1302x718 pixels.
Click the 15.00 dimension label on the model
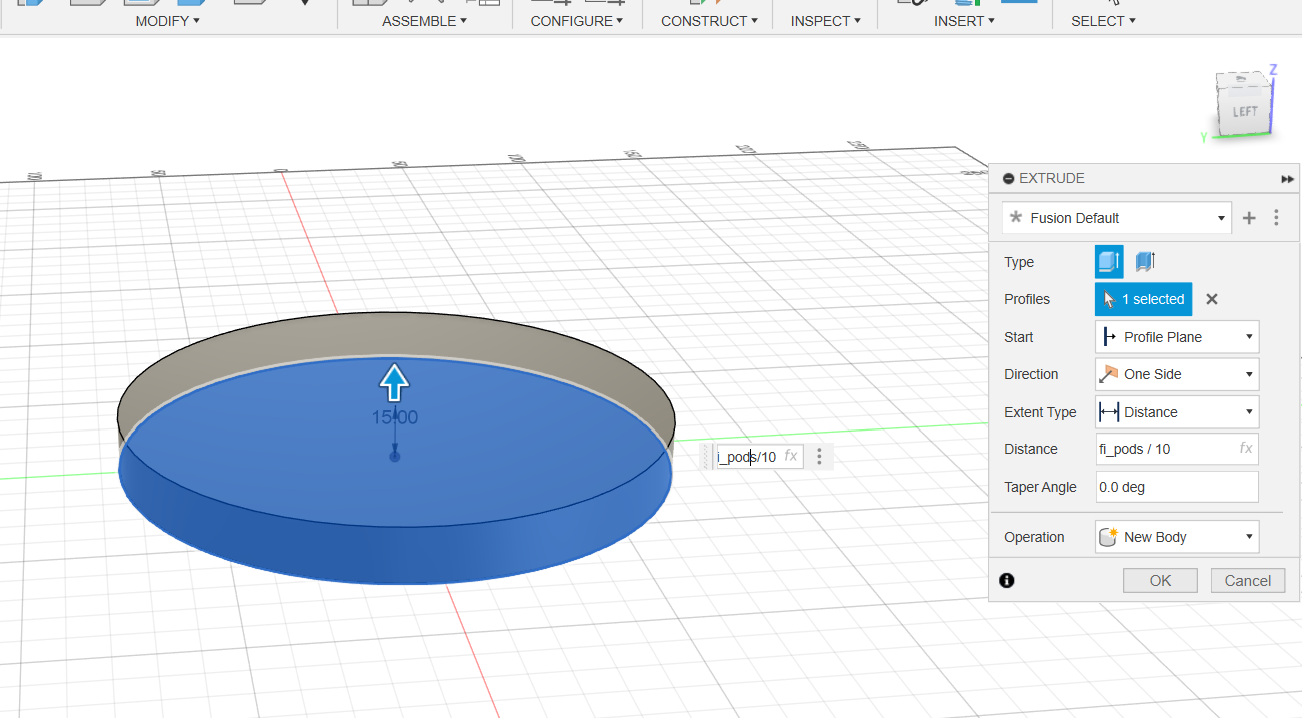pos(395,417)
